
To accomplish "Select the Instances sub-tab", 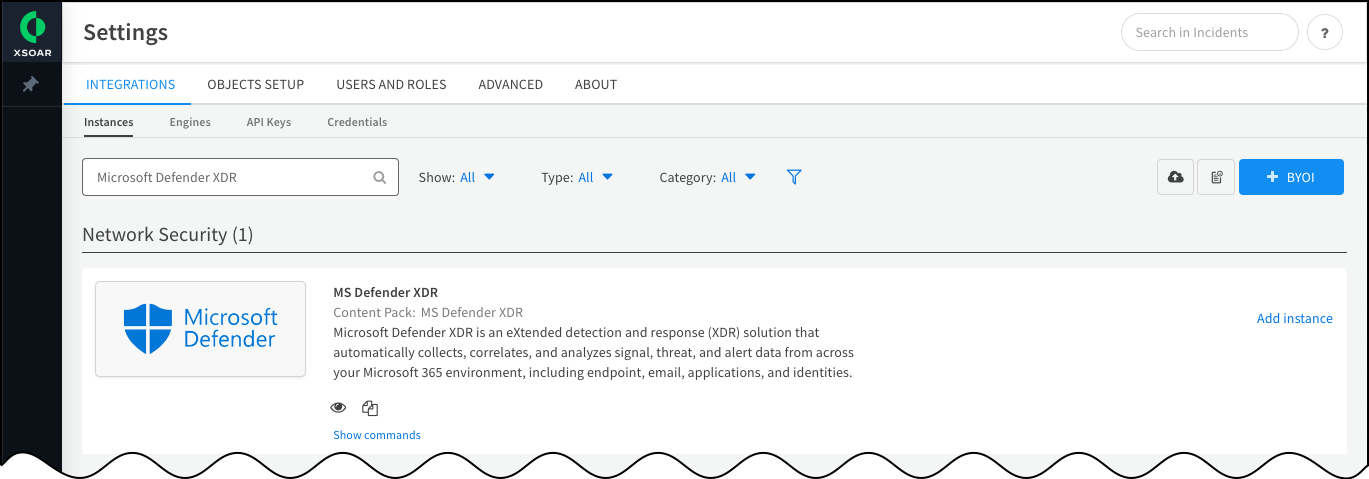I will point(109,122).
